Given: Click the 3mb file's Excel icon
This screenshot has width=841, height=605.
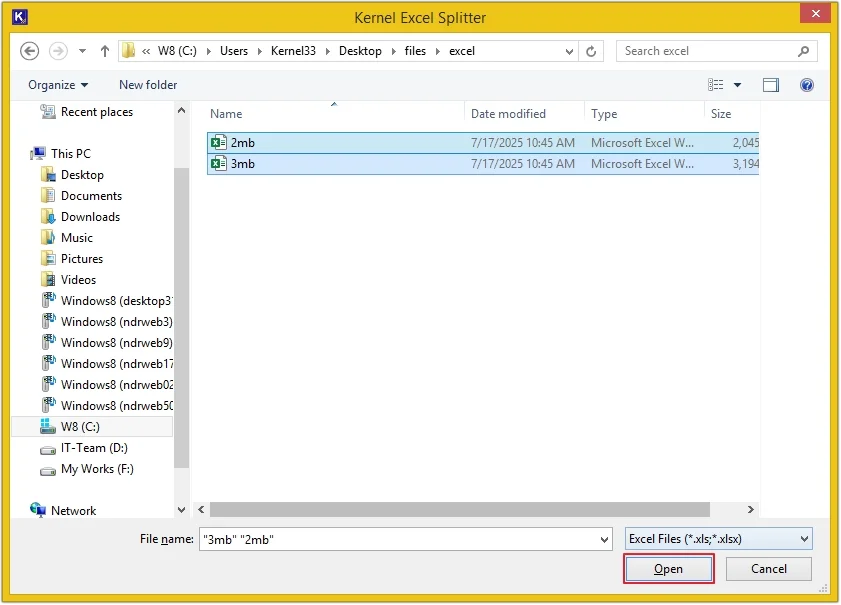Looking at the screenshot, I should (219, 164).
